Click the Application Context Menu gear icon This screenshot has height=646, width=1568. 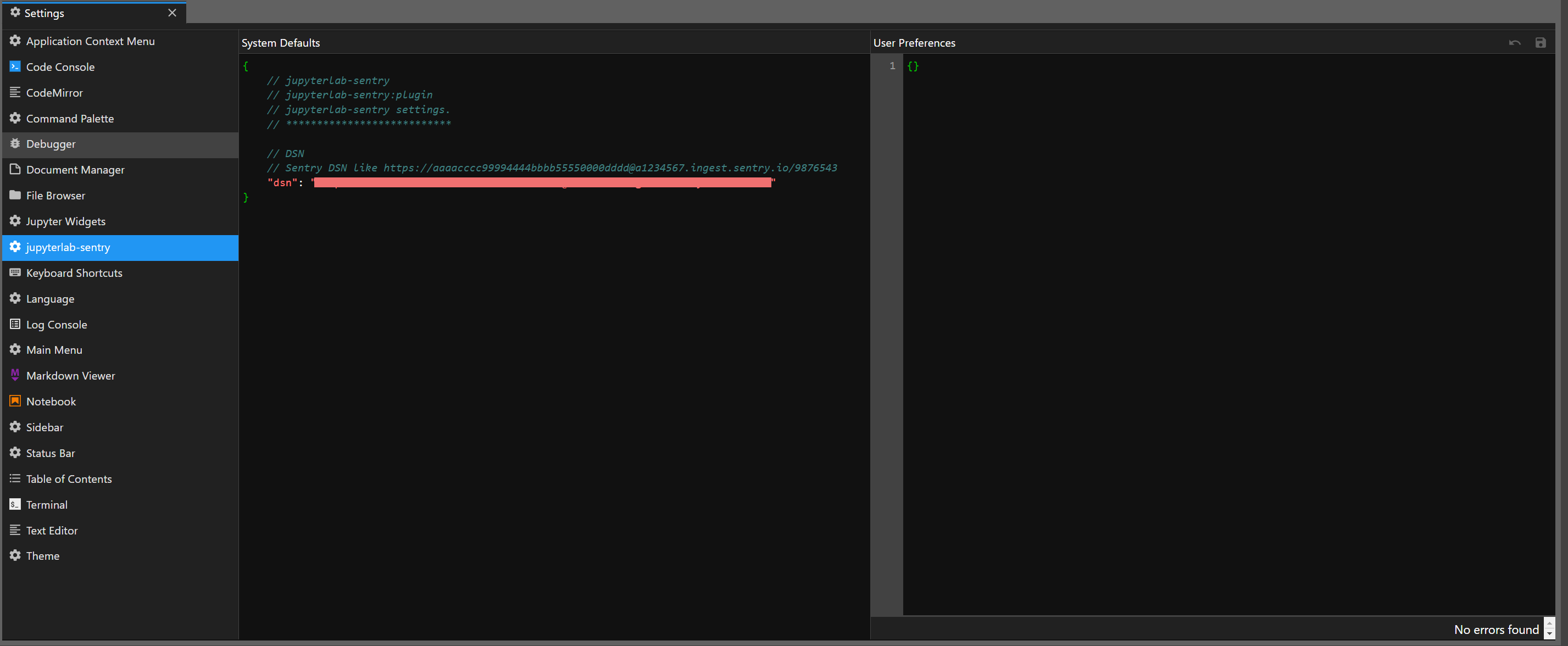coord(15,41)
